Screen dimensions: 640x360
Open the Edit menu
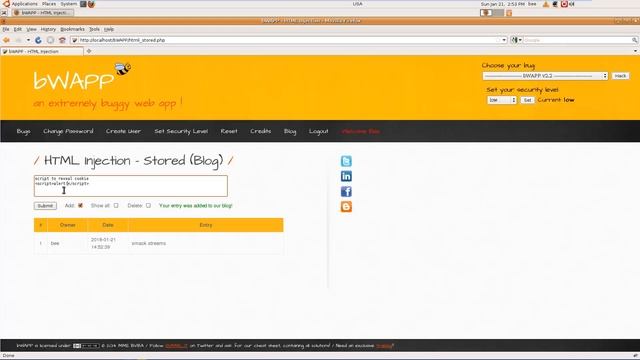[18, 29]
